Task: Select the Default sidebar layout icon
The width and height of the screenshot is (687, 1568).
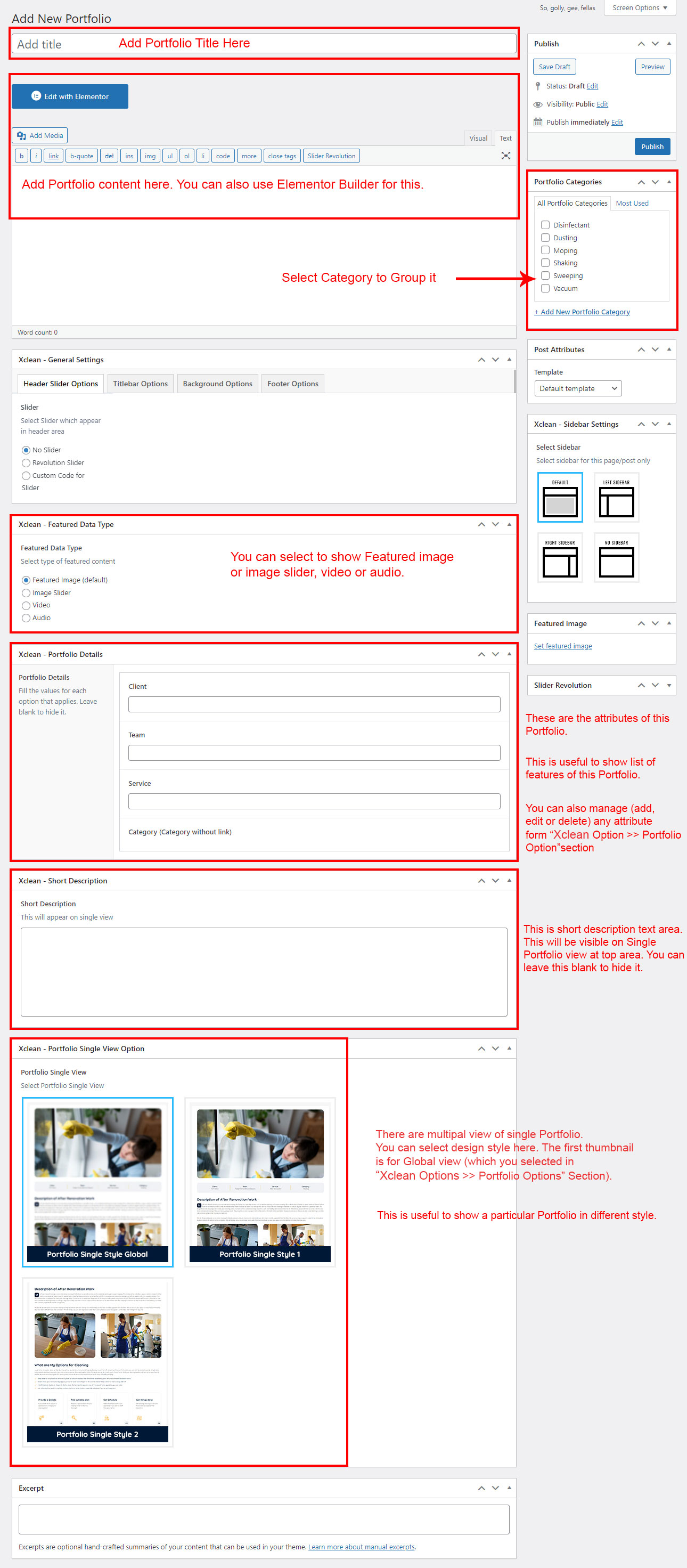Action: 559,497
